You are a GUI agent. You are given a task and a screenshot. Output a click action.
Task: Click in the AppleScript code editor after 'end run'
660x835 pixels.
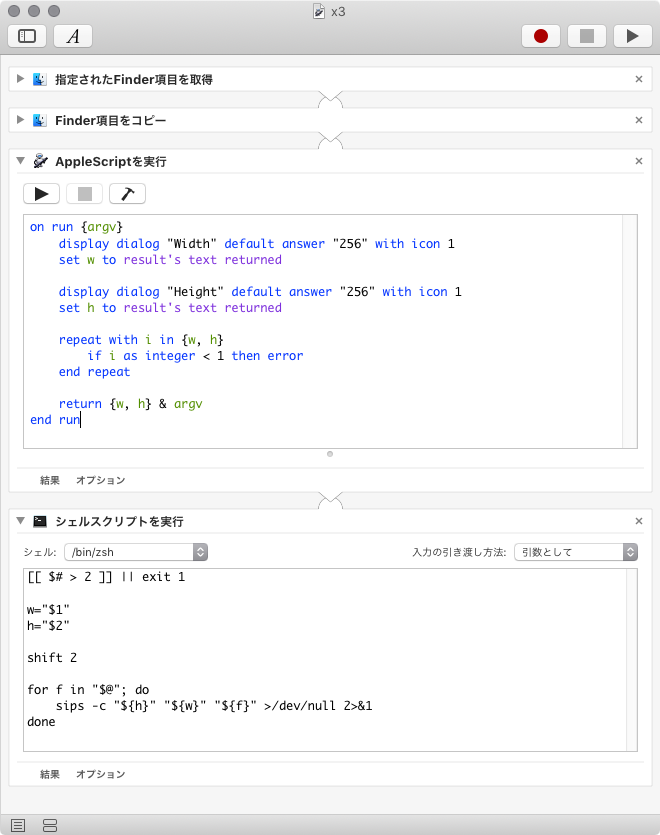[83, 420]
